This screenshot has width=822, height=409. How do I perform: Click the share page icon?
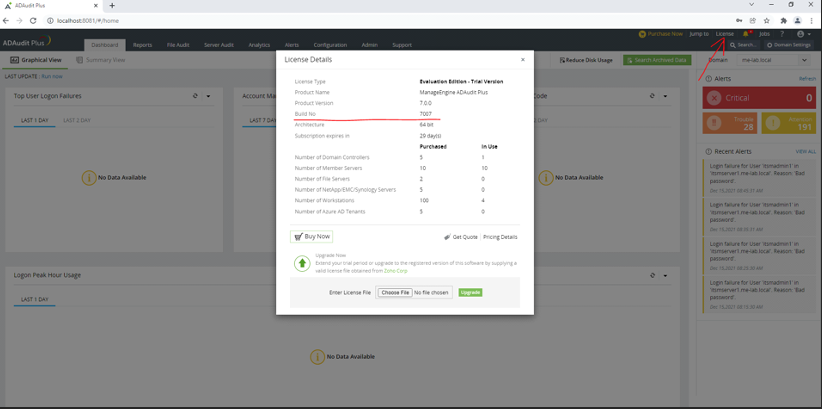tap(753, 20)
